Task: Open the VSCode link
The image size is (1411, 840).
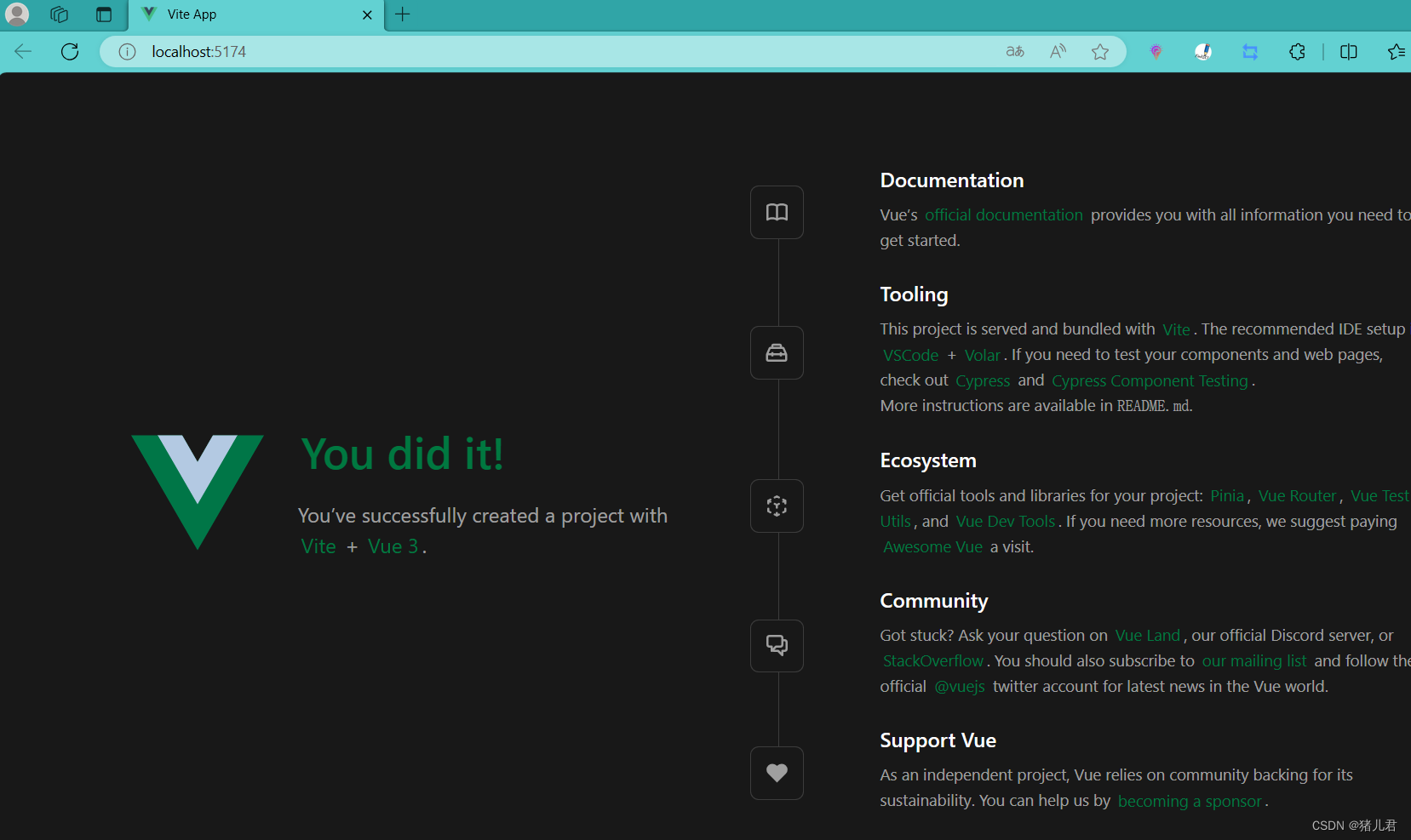Action: coord(910,355)
